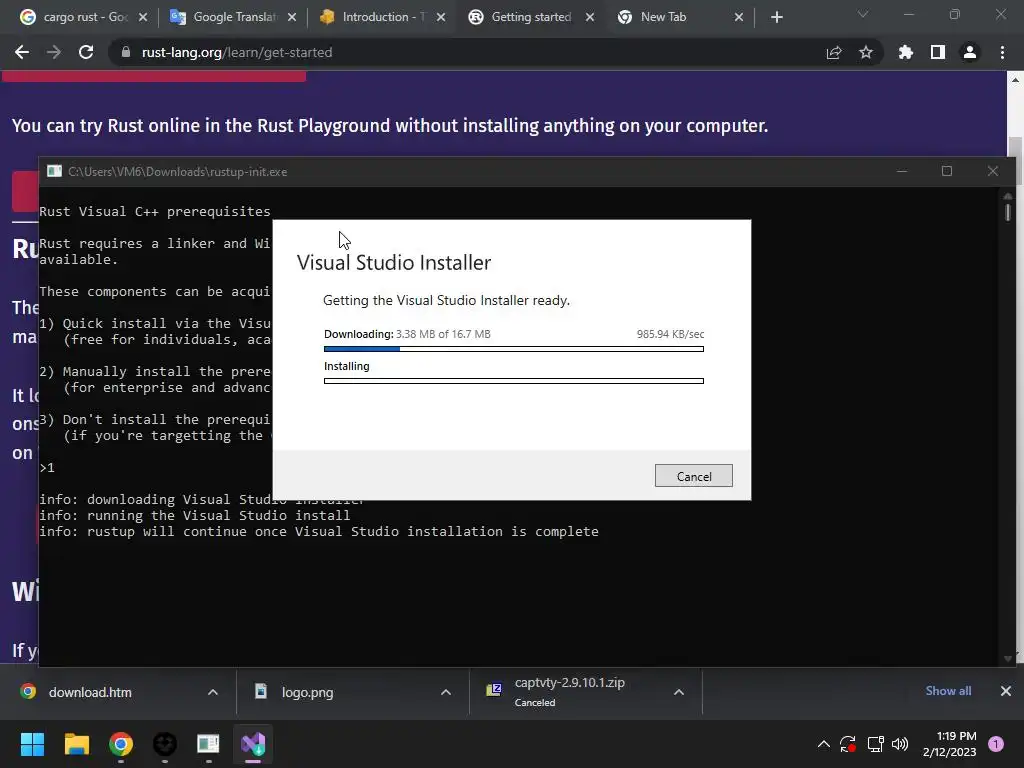This screenshot has height=768, width=1024.
Task: Cancel the Visual Studio Installer download
Action: pyautogui.click(x=694, y=476)
